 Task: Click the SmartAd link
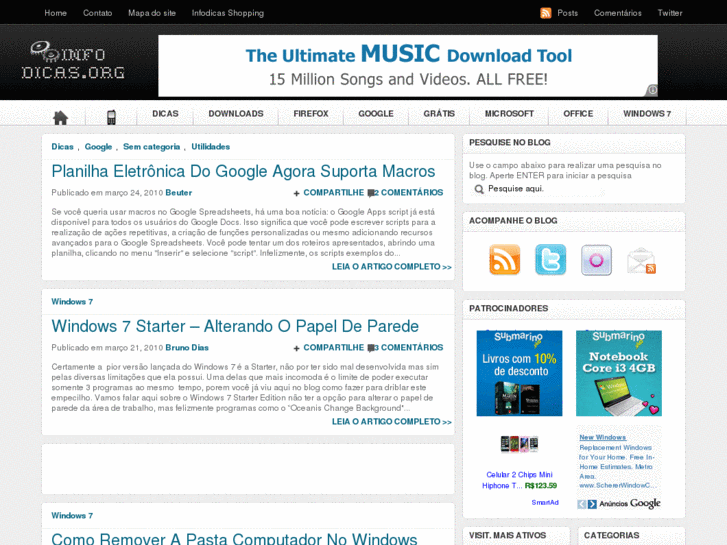545,502
